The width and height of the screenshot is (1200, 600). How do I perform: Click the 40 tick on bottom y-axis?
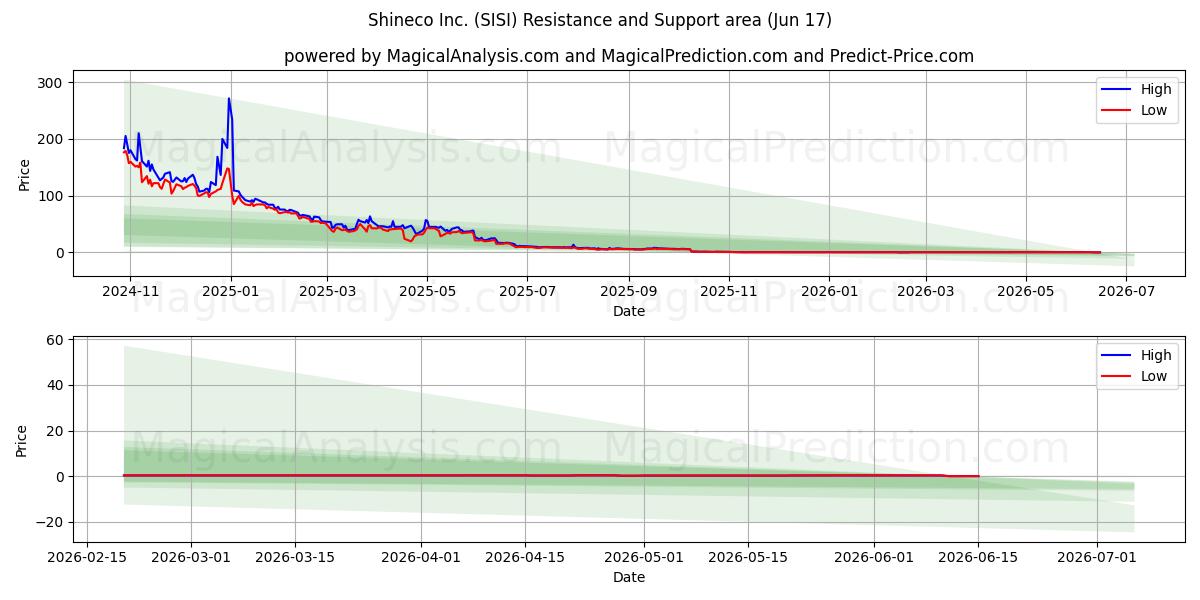tap(55, 385)
